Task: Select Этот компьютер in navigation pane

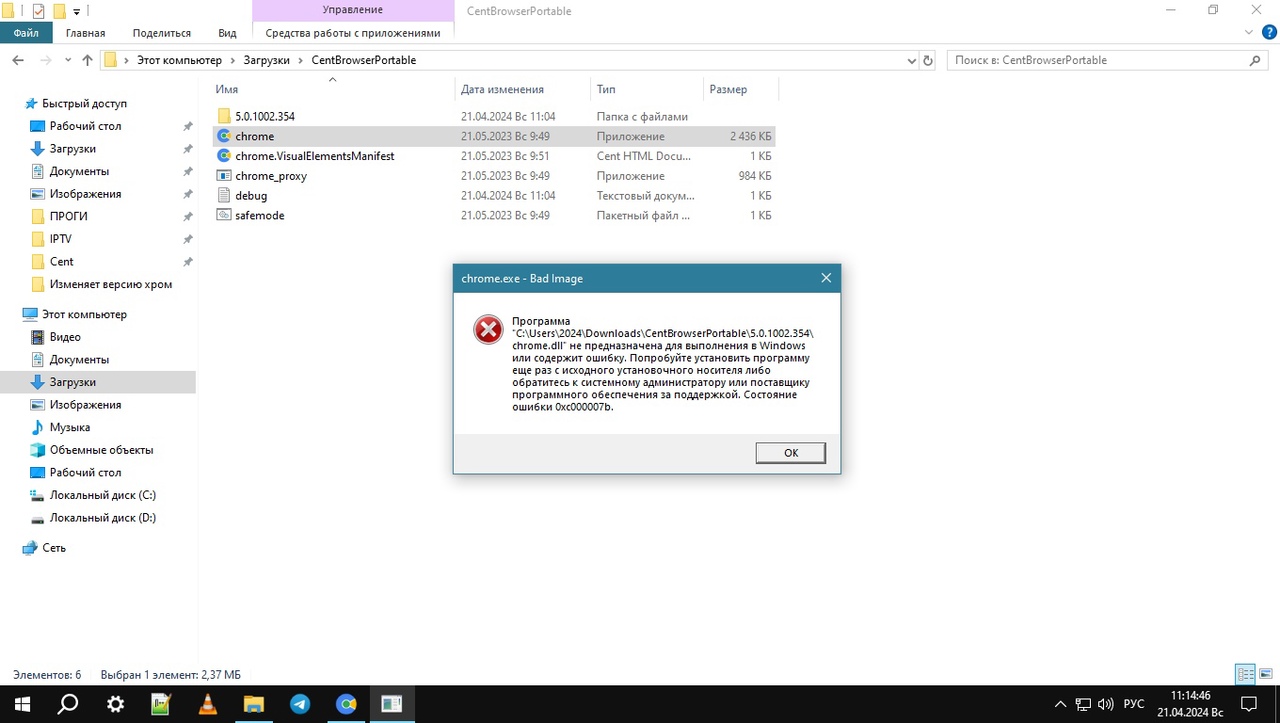Action: click(x=84, y=314)
